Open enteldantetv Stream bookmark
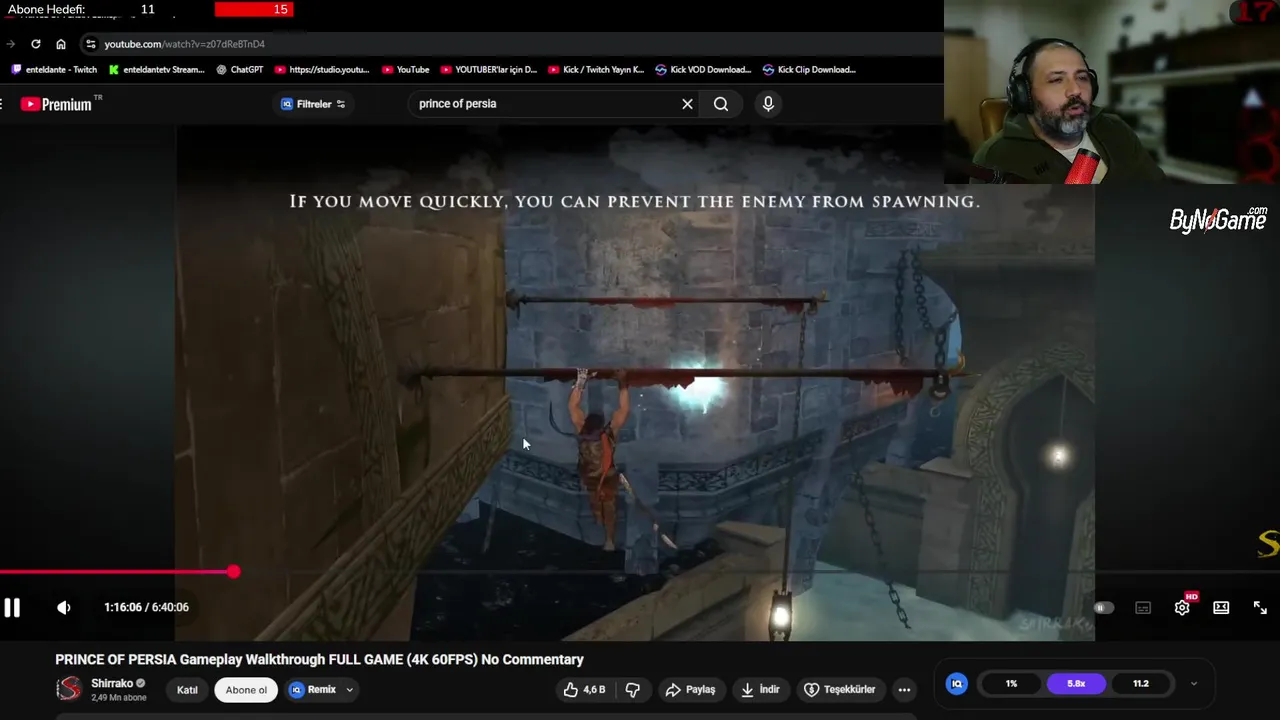Viewport: 1280px width, 720px height. point(157,70)
